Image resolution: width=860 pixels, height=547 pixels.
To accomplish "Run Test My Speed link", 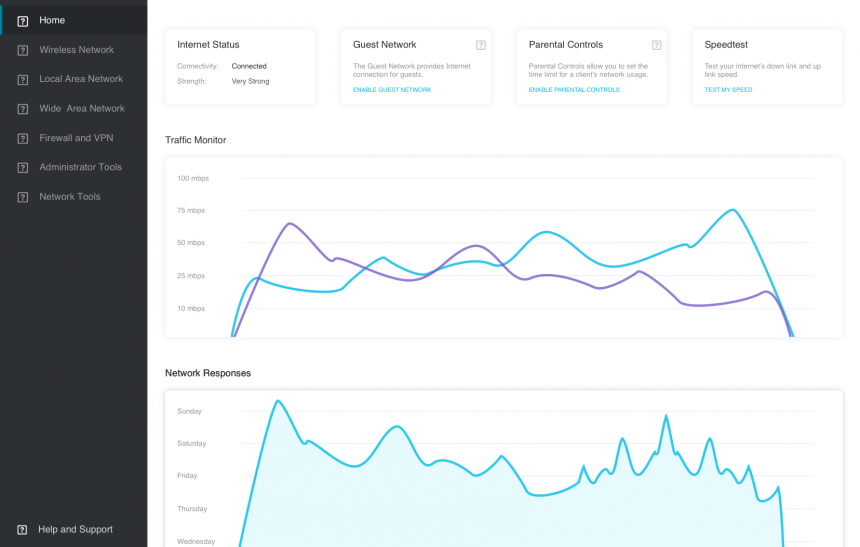I will [728, 90].
